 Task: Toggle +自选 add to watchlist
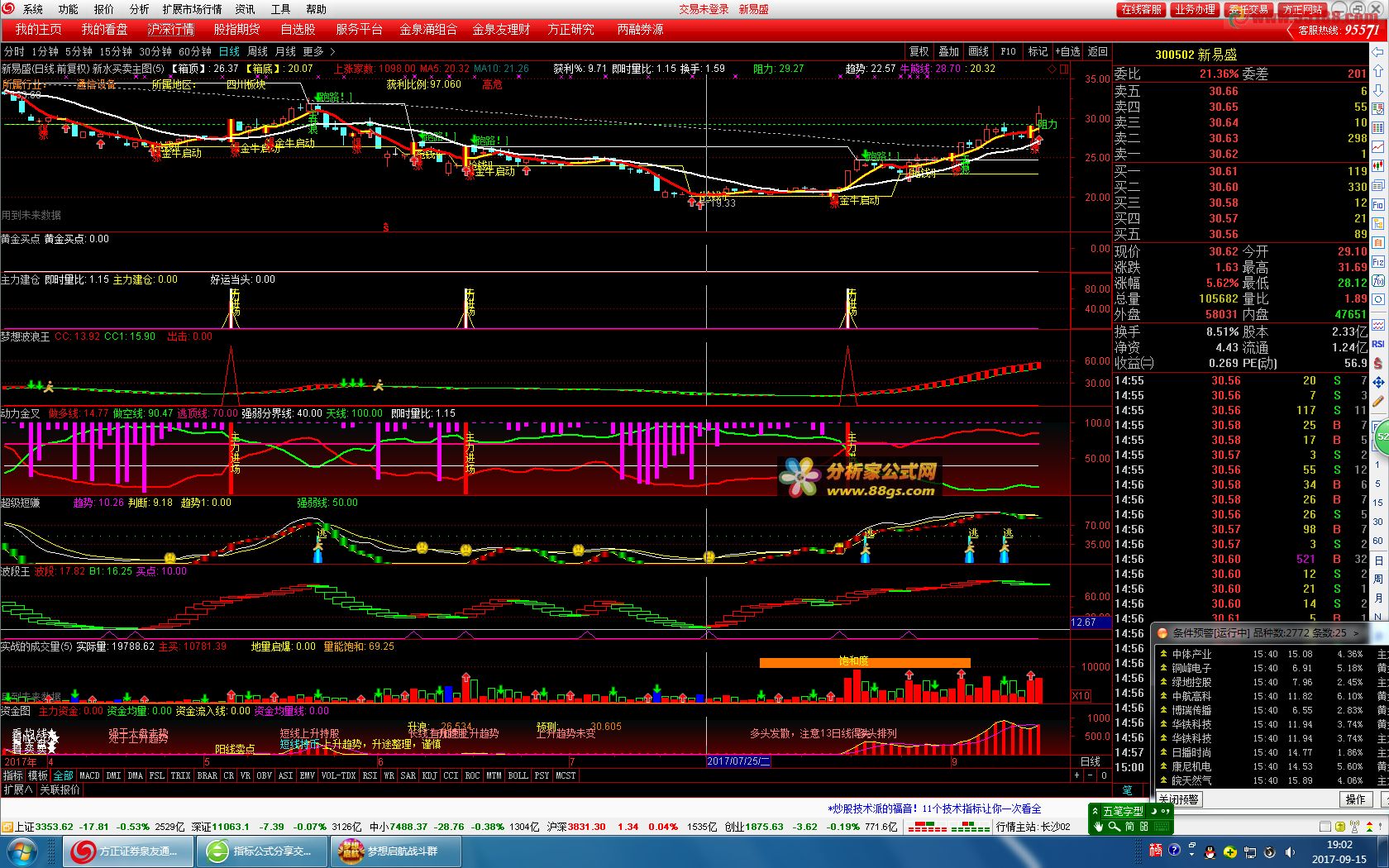pyautogui.click(x=1067, y=51)
